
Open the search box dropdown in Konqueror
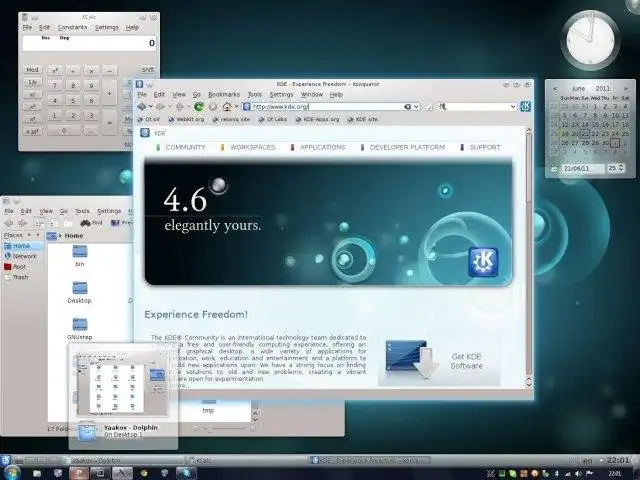click(513, 107)
